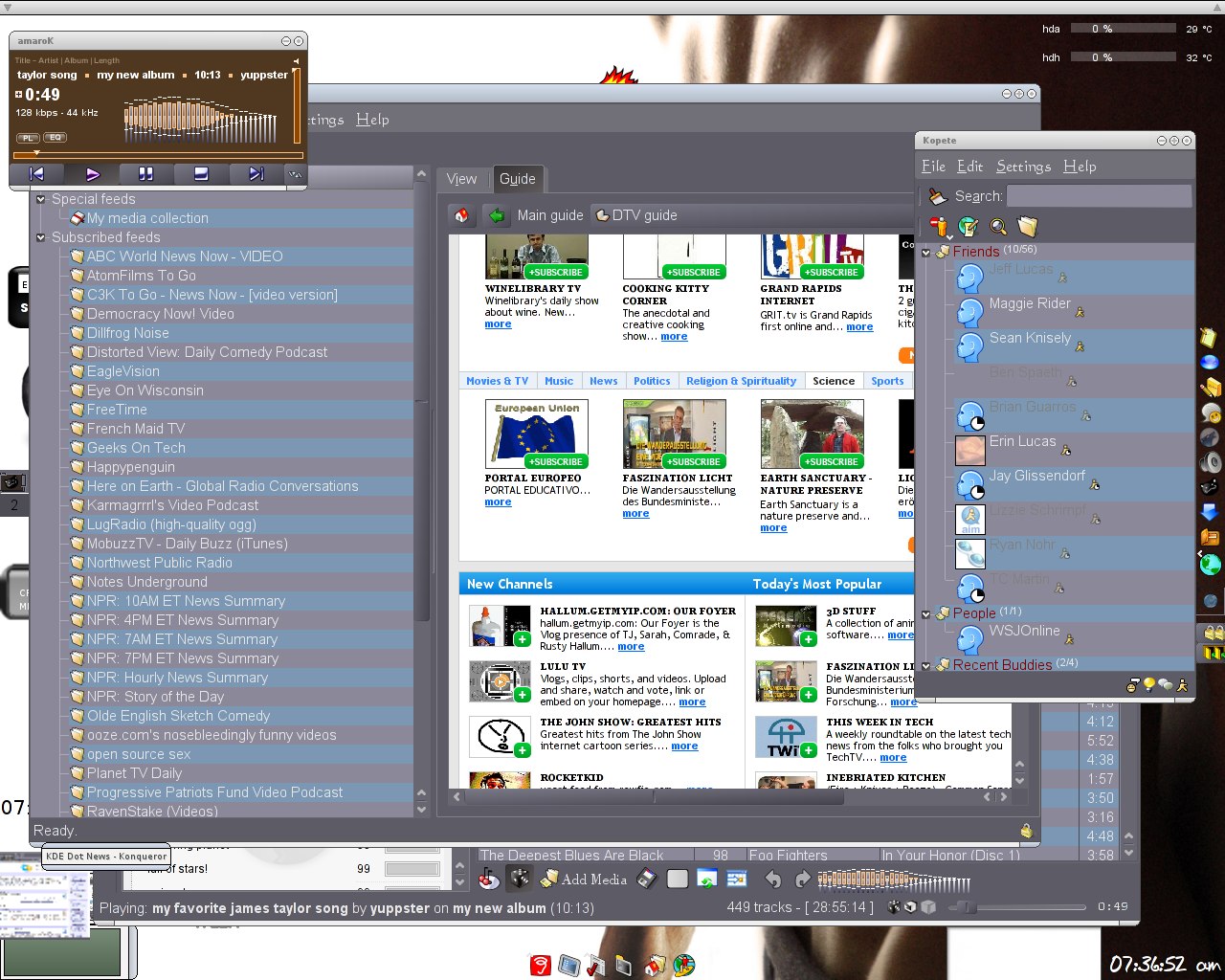Toggle remaining time plus icon beside 0:49

(x=19, y=95)
